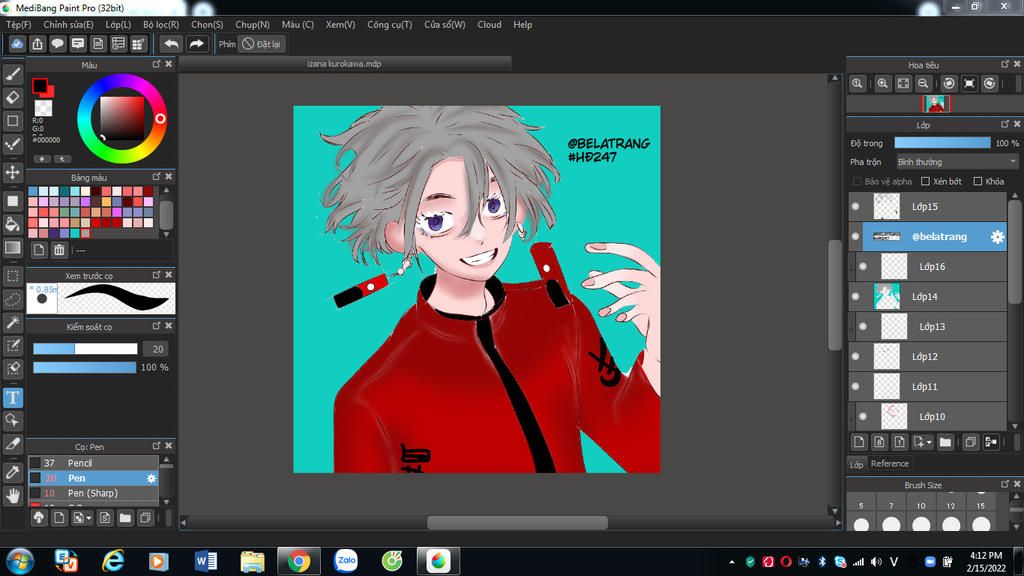
Task: Set brush size slider in Kiểm soát cọ
Action: 85,349
